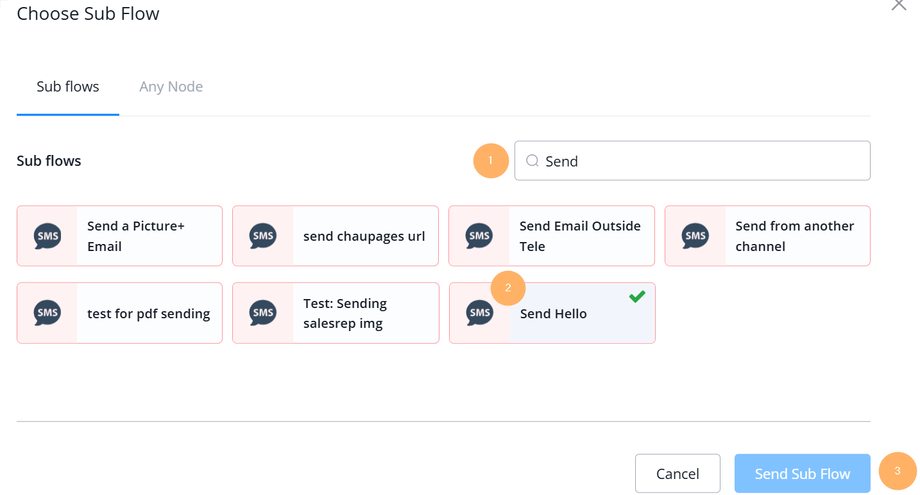Focus the sub flow search field
The image size is (920, 495).
click(700, 161)
